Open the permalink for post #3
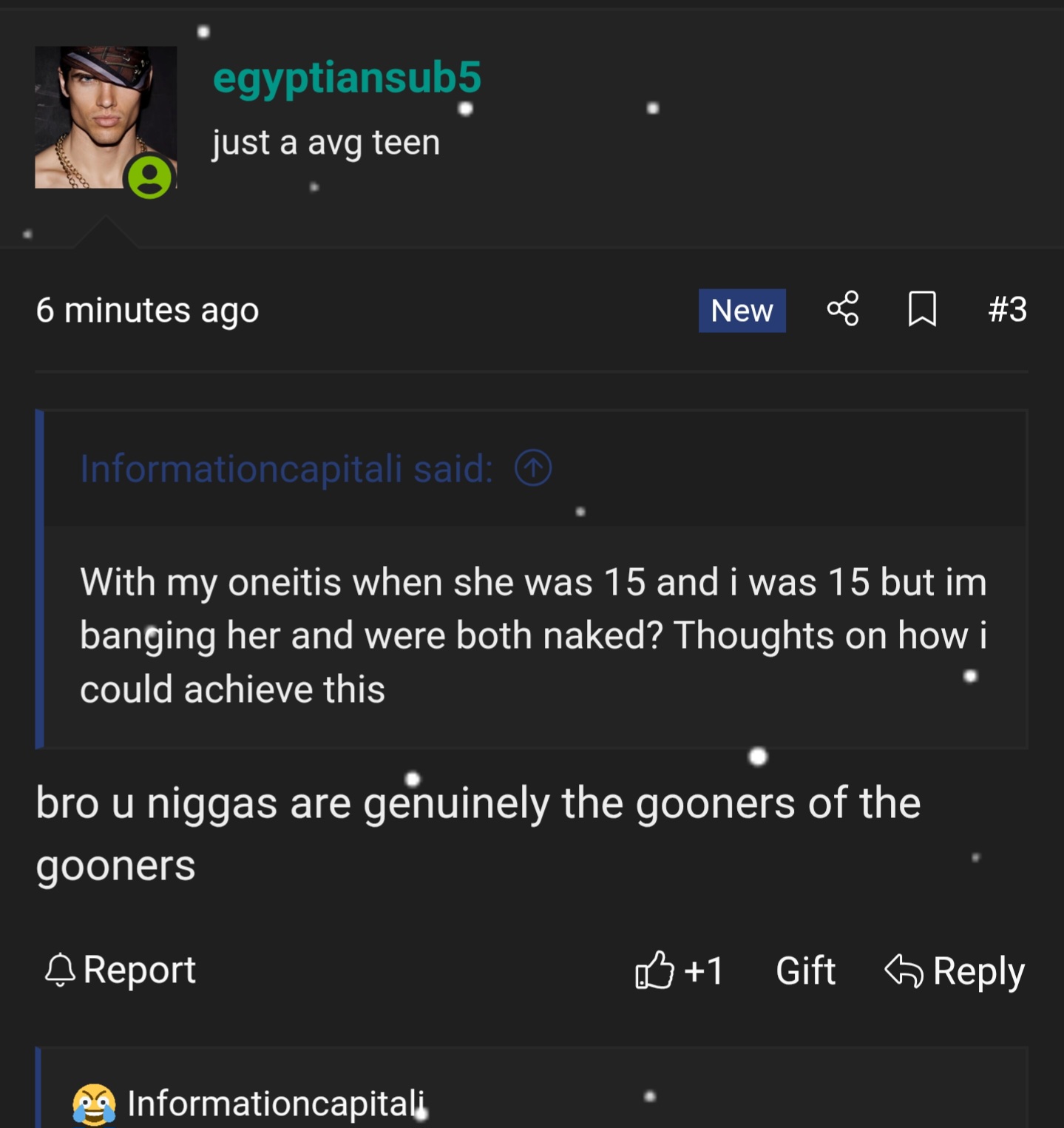Viewport: 1064px width, 1128px height. pos(1007,309)
